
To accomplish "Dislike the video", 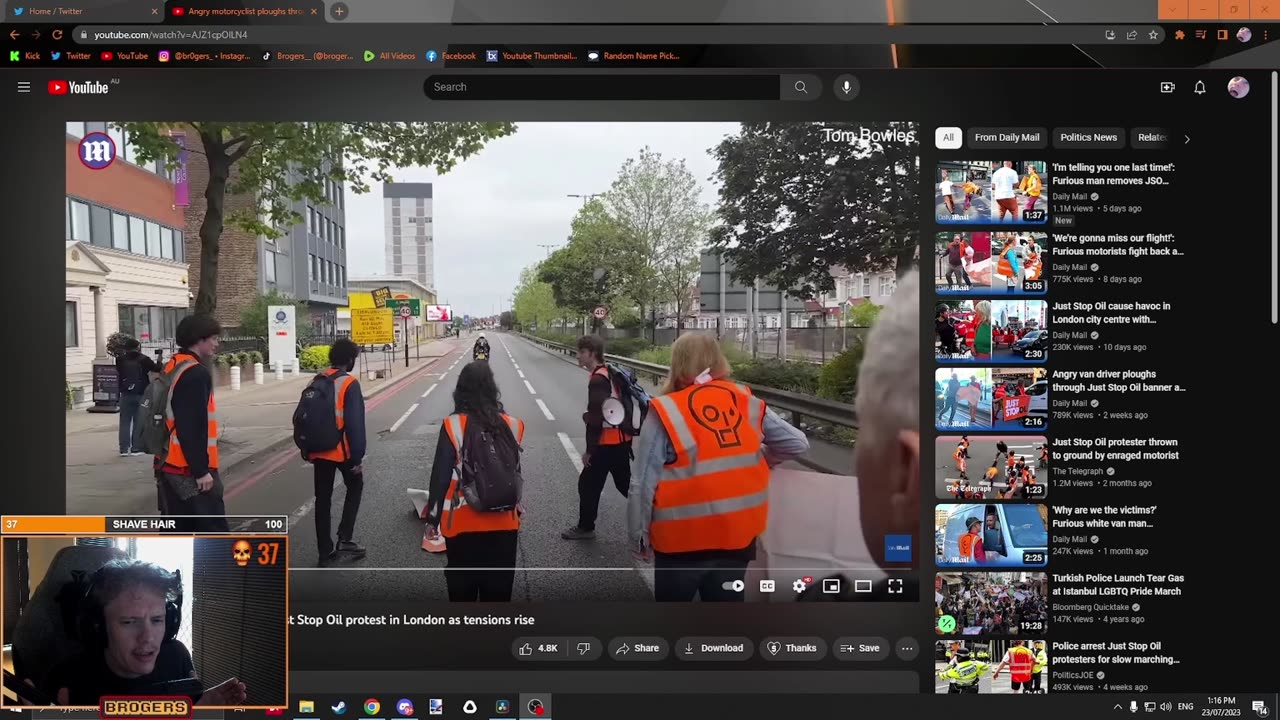I will 583,648.
